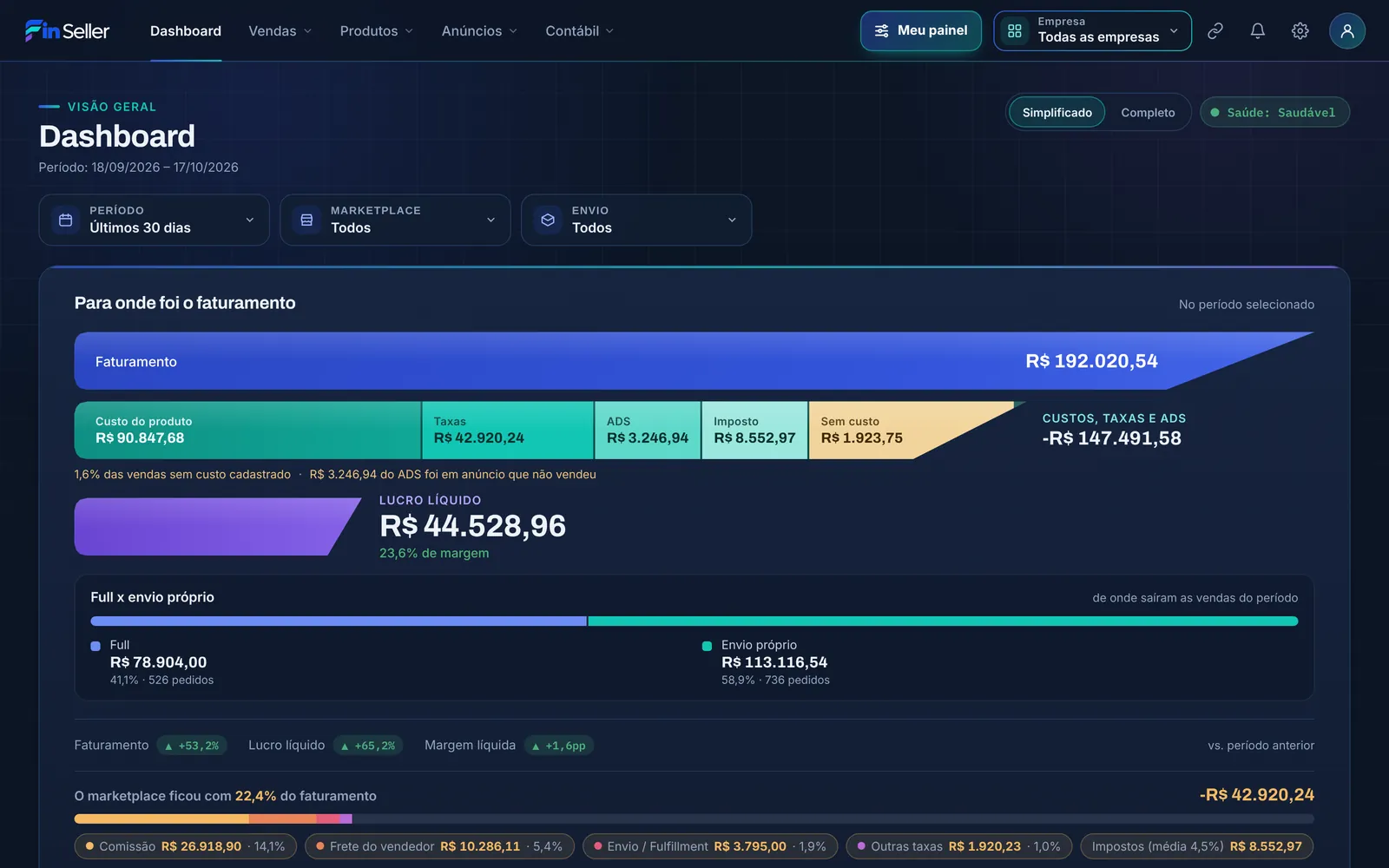Click the ADS R$ 3.246,94 segment

coord(648,430)
